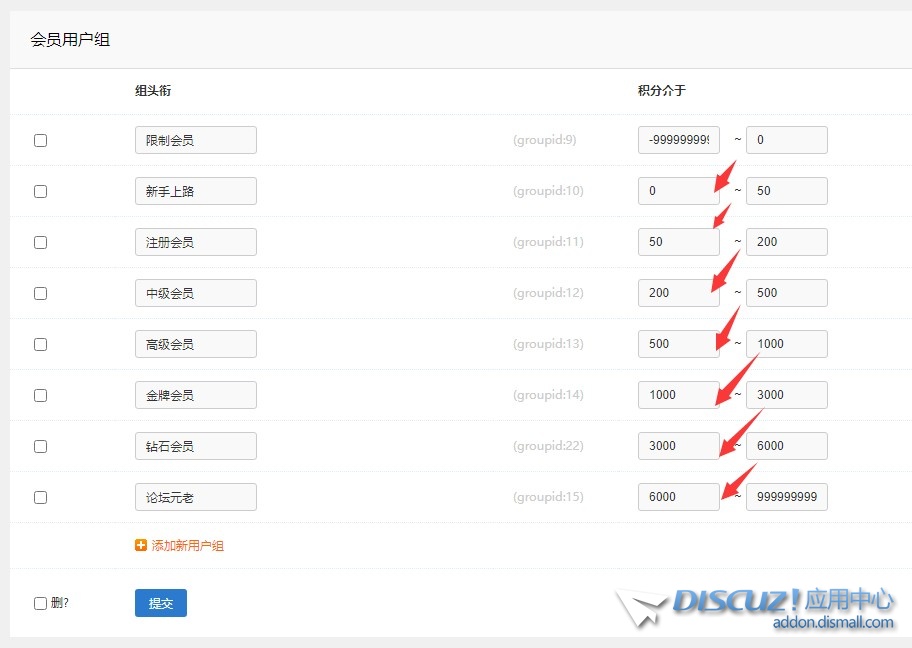Select the 注册会员 row checkbox

point(40,242)
